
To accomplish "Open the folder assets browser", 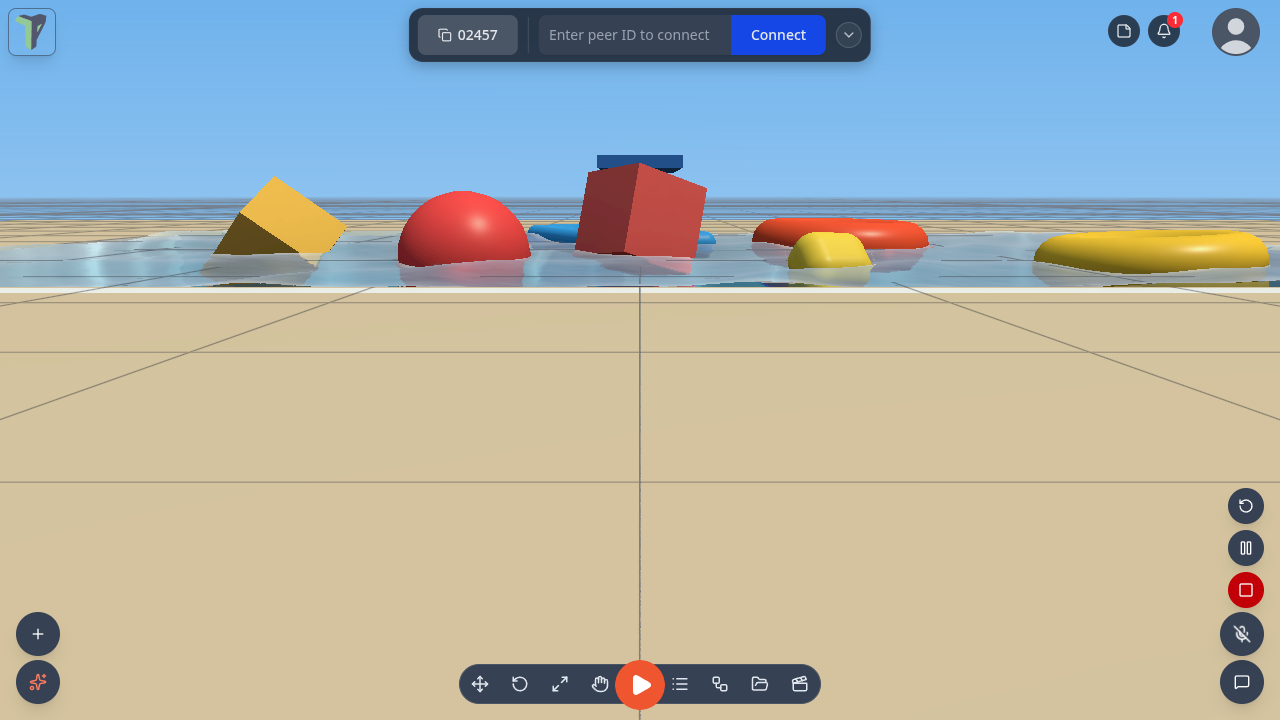I will pyautogui.click(x=760, y=684).
